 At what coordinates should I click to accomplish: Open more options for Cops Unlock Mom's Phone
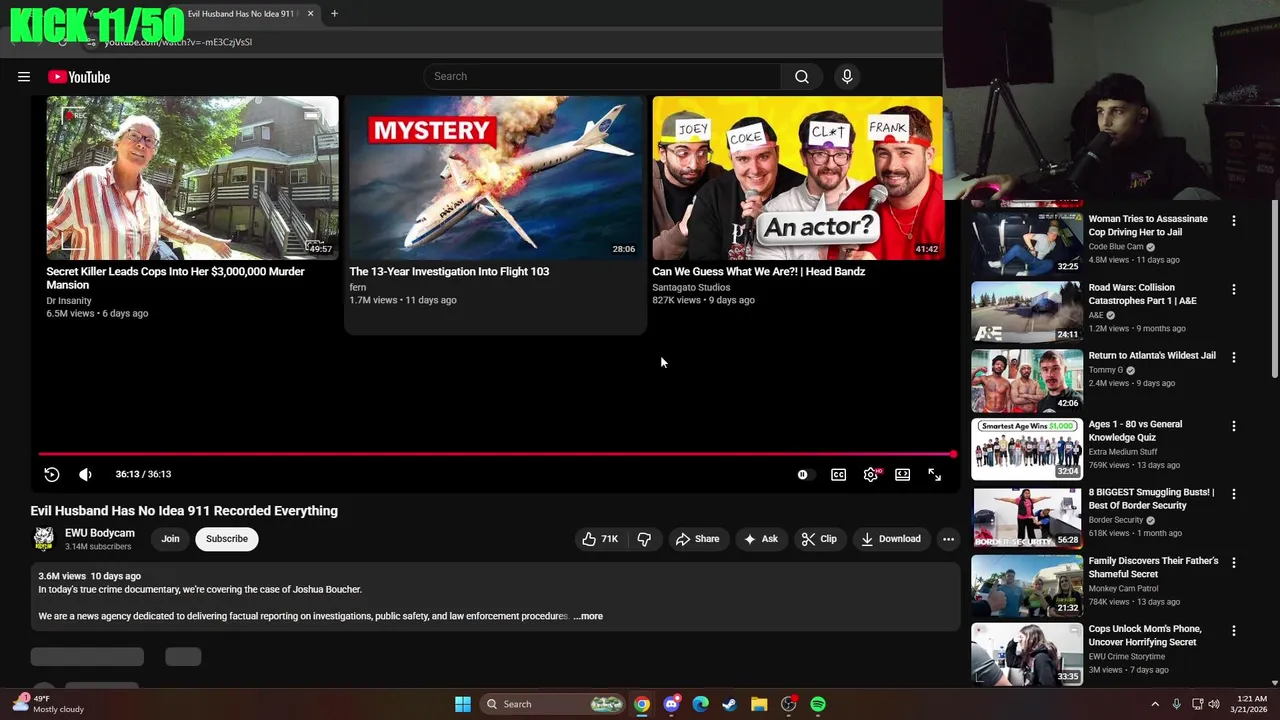pos(1233,630)
